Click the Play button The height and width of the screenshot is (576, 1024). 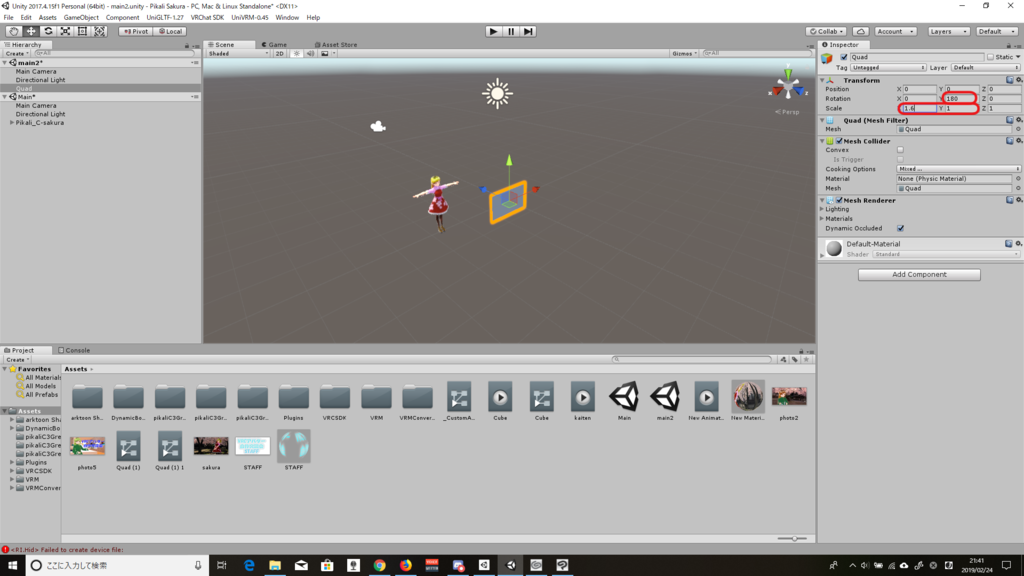click(x=494, y=31)
